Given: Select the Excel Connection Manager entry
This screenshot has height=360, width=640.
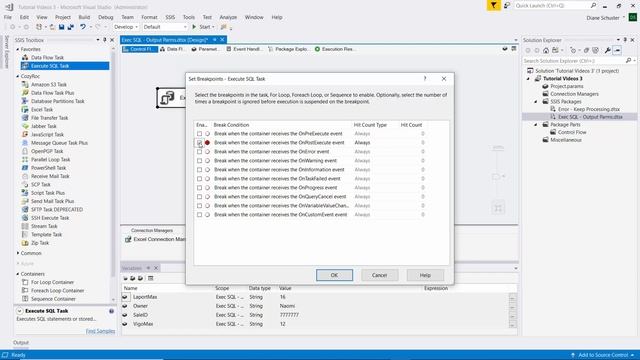Looking at the screenshot, I should click(156, 239).
